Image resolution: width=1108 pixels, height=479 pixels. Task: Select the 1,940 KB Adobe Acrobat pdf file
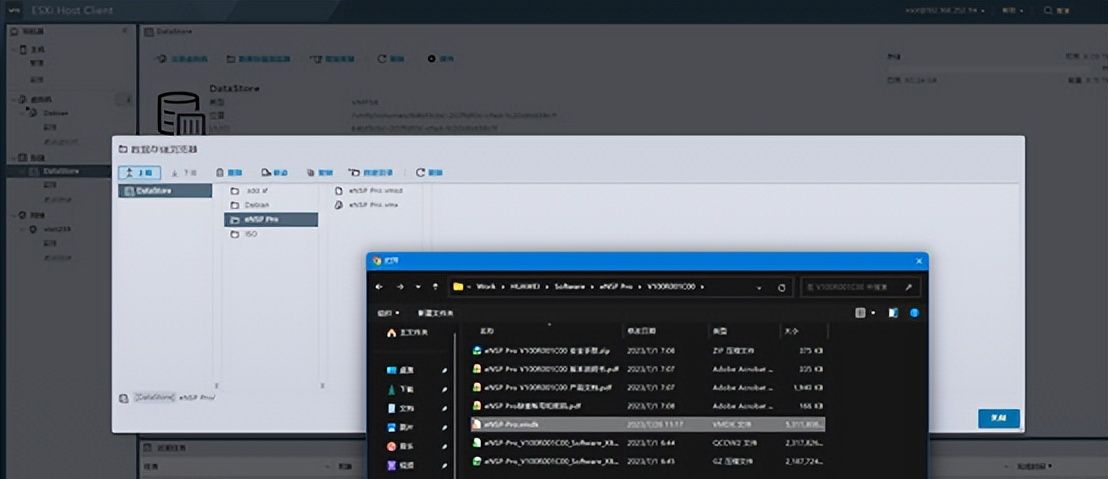[x=648, y=388]
